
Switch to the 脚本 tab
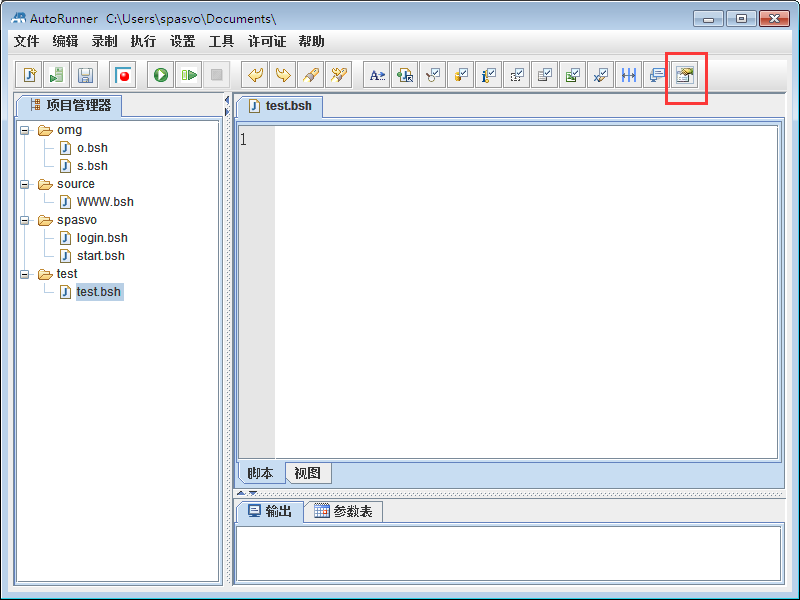pyautogui.click(x=261, y=473)
